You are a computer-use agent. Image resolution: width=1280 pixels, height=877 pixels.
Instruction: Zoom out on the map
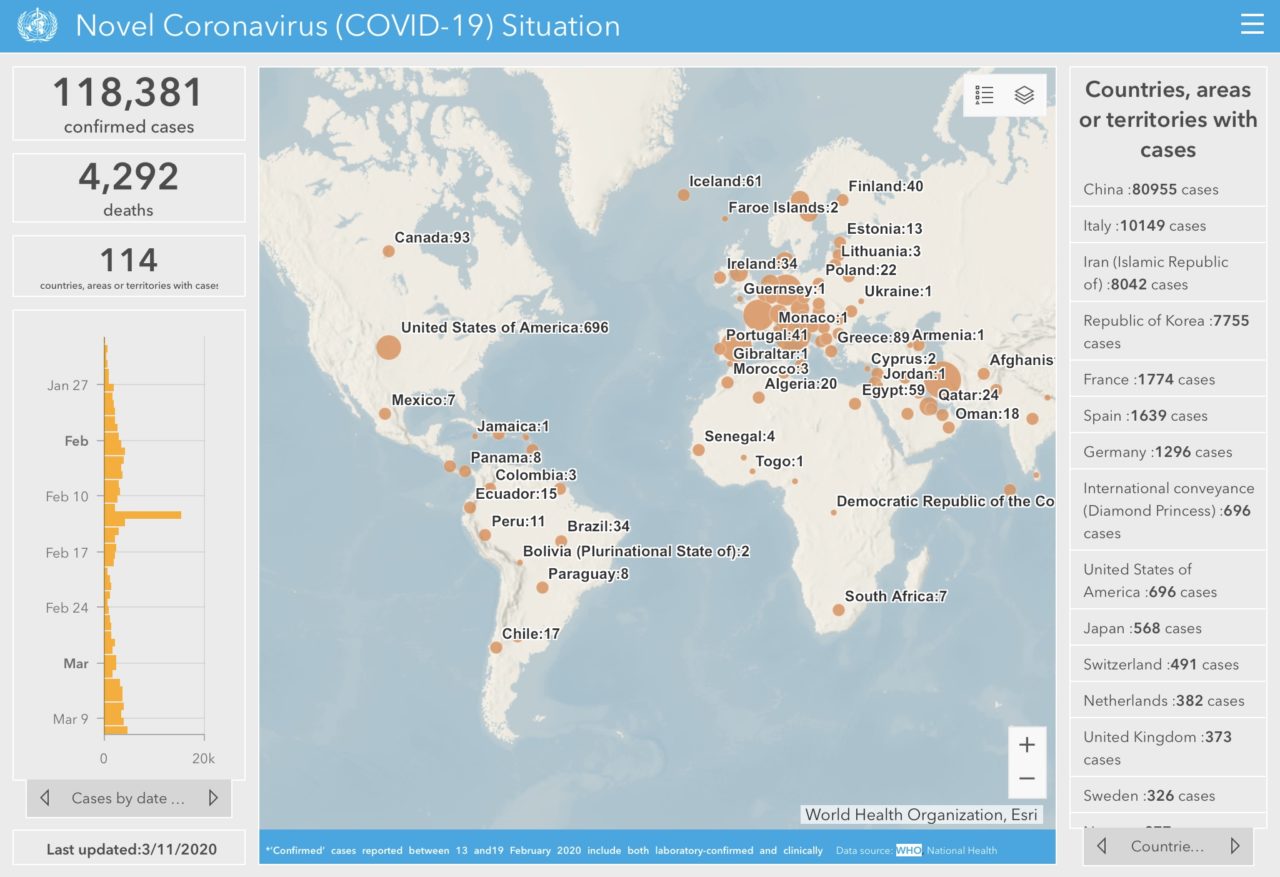click(x=1027, y=779)
